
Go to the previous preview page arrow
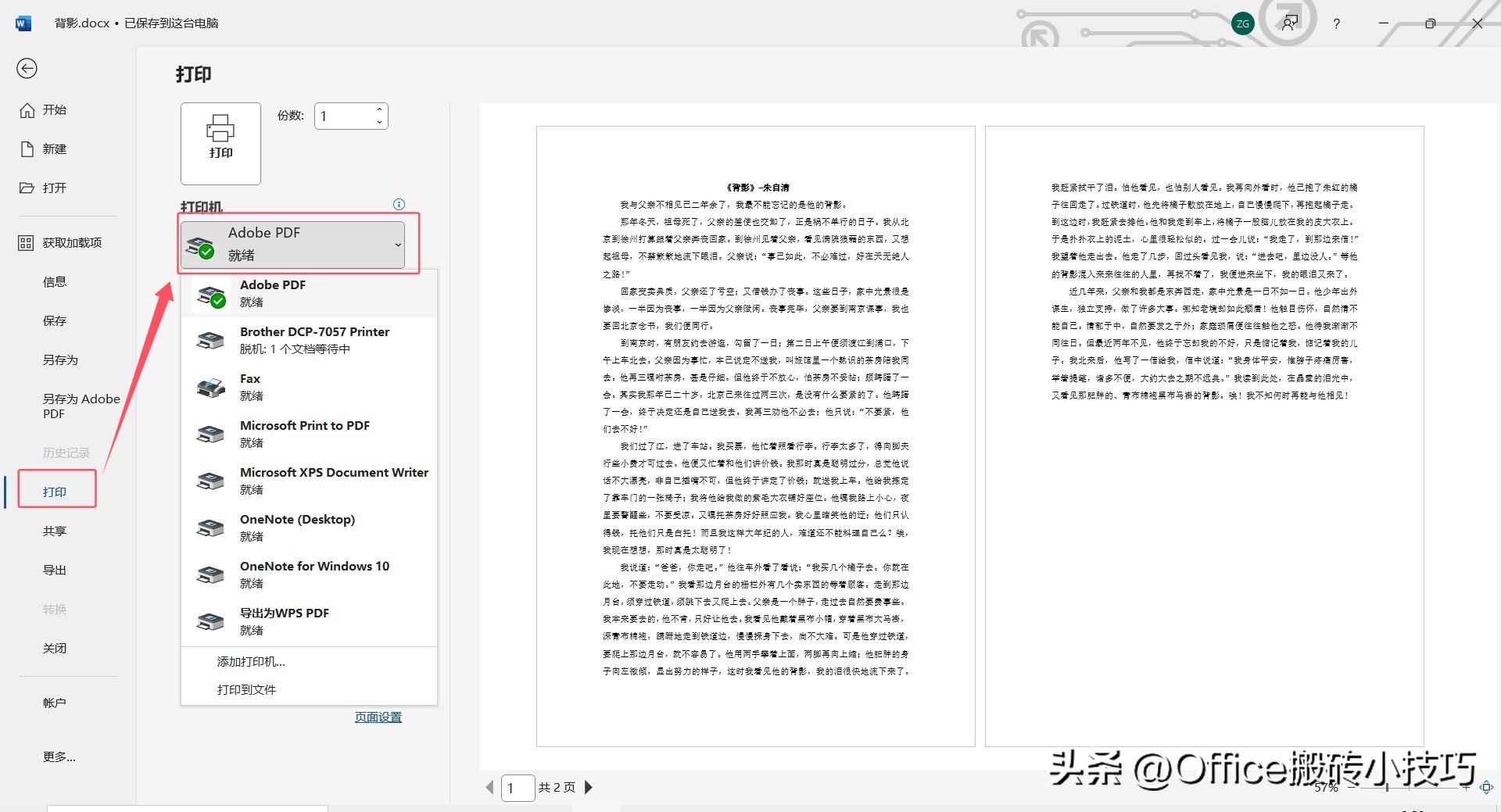490,787
